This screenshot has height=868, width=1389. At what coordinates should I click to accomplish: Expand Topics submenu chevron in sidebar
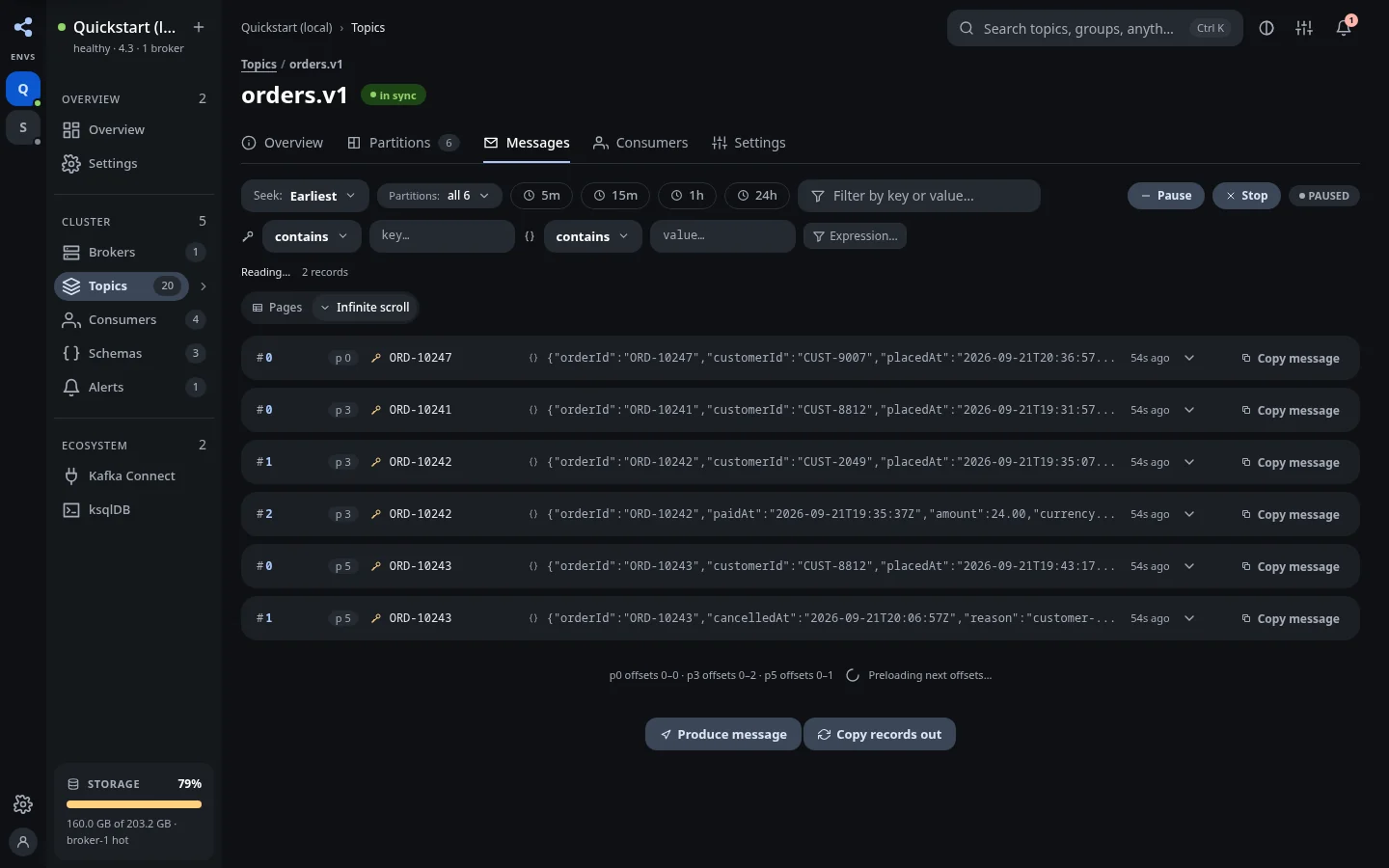click(203, 286)
